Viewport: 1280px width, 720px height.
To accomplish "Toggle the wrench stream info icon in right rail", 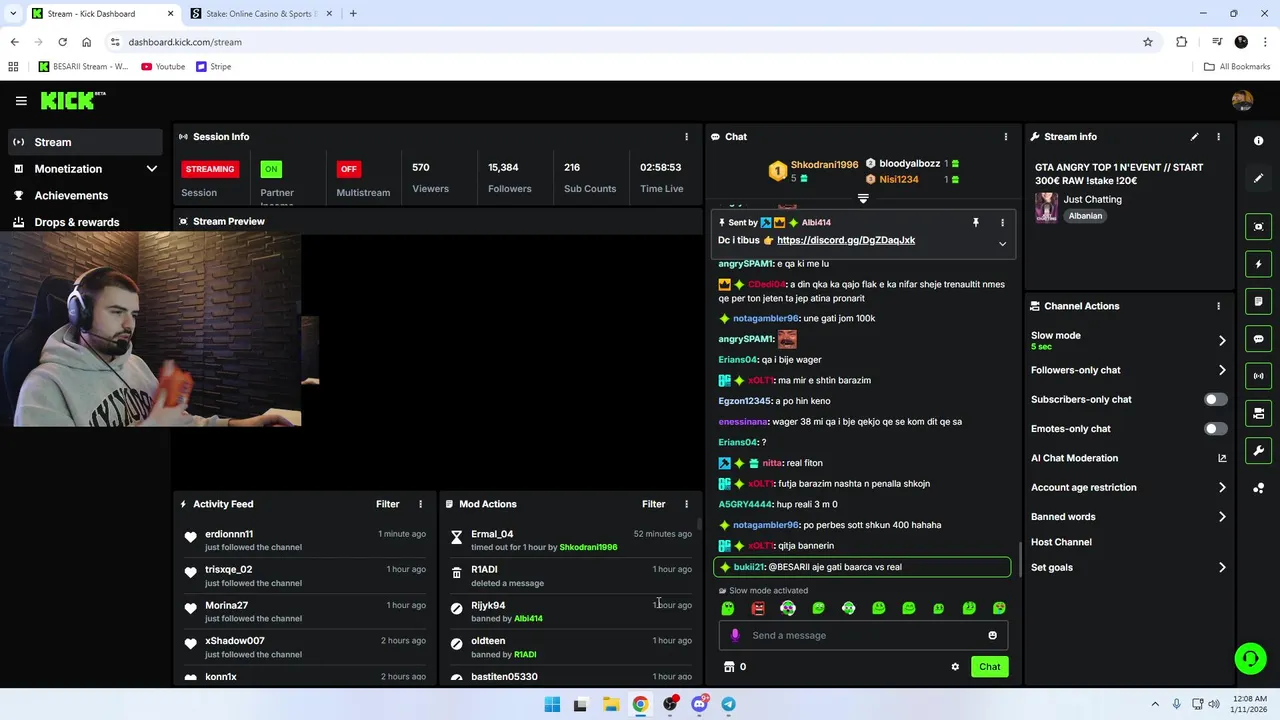I will pos(1258,450).
